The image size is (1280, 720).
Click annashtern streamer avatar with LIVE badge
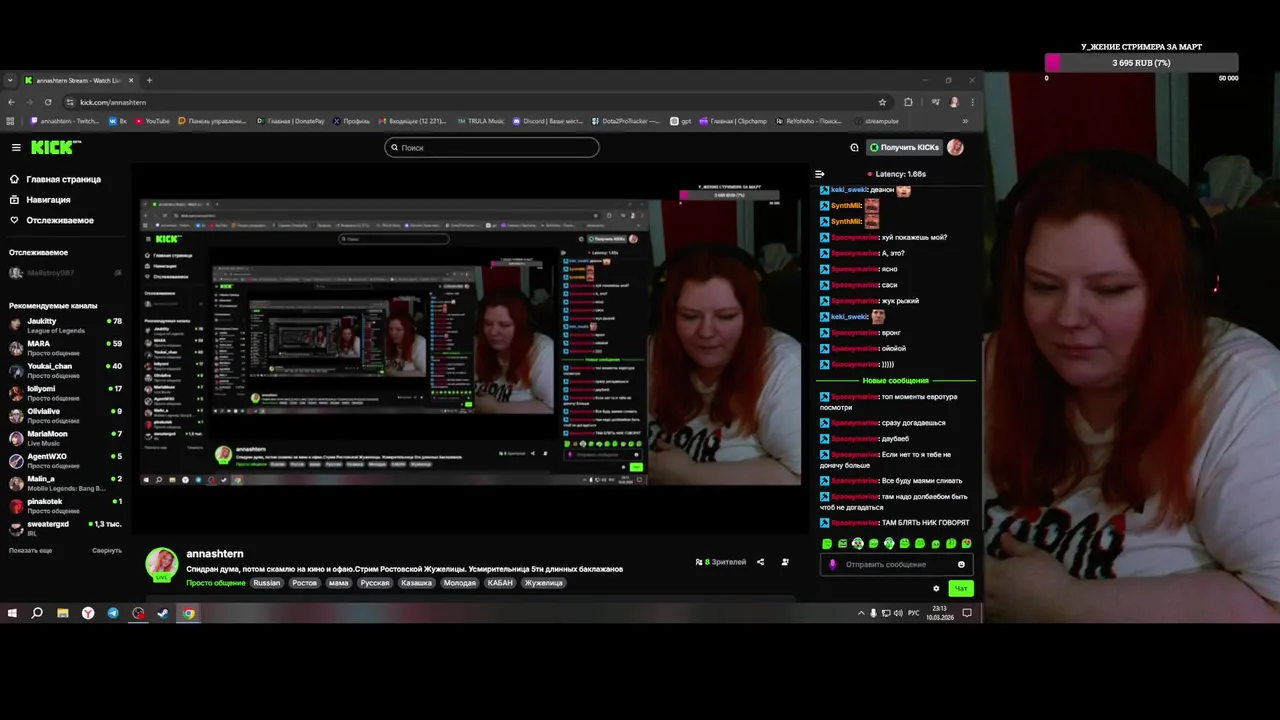[x=162, y=564]
